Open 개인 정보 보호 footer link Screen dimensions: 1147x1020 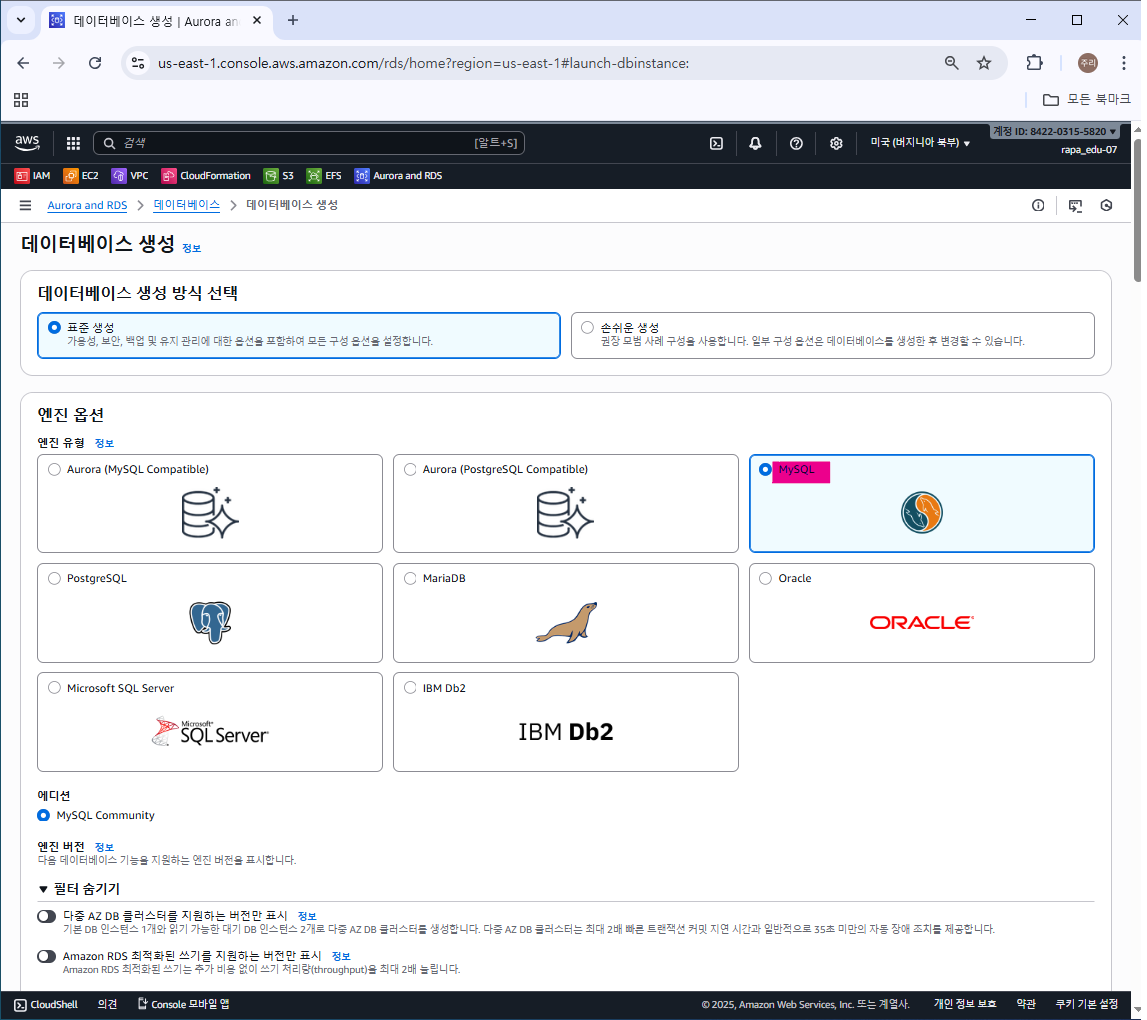(x=965, y=1005)
